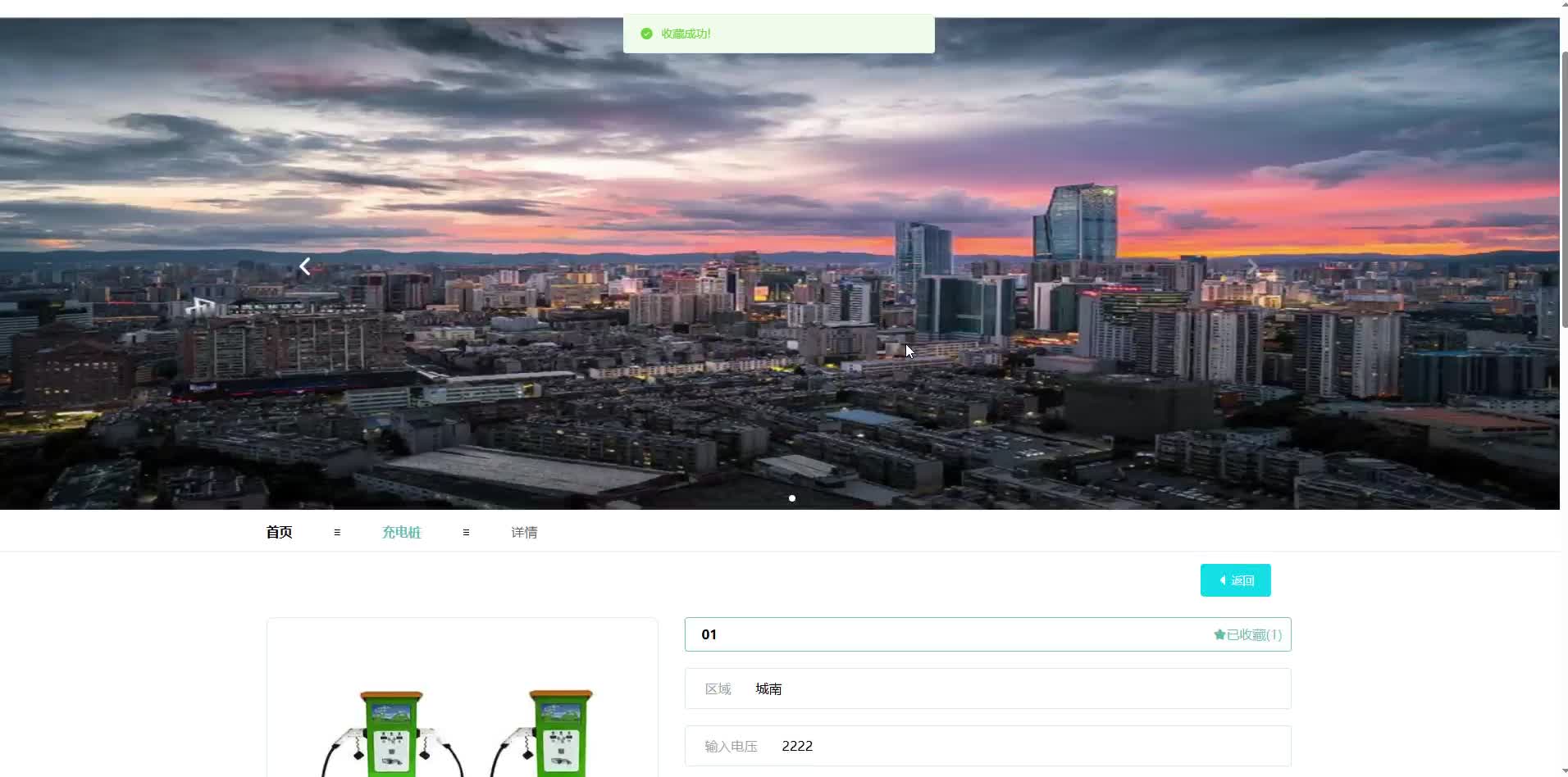This screenshot has width=1568, height=777.
Task: Go to 首页 in the breadcrumb
Action: point(279,532)
